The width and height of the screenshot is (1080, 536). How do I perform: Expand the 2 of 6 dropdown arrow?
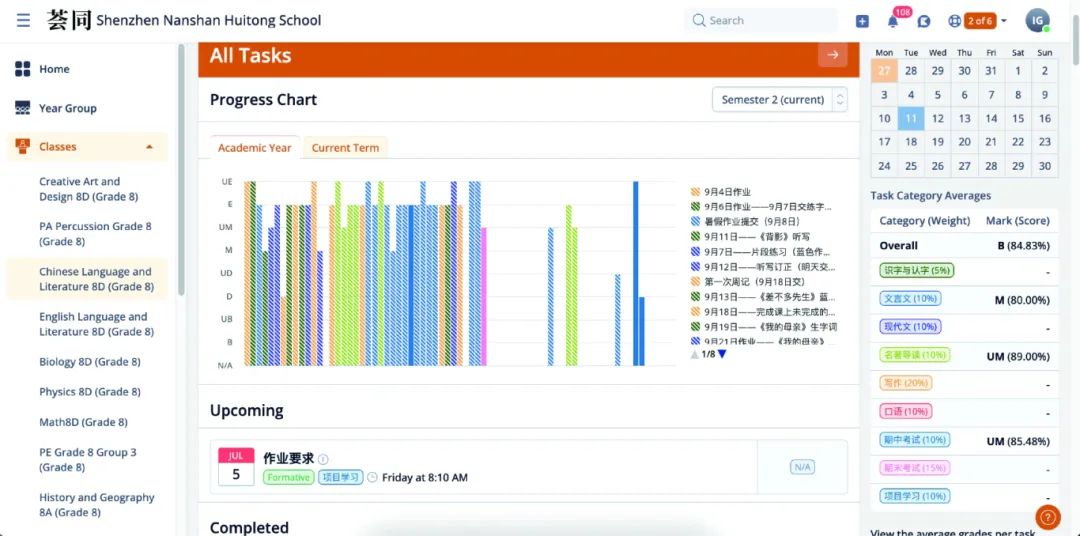pos(1003,21)
